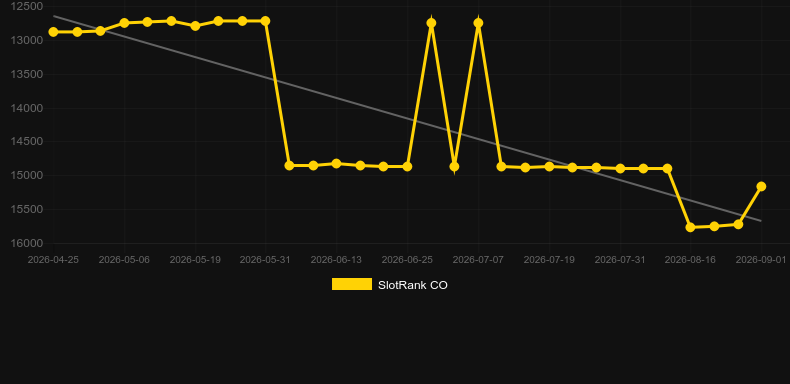Screen dimensions: 790x384
Task: Click the 2026-08-16 x-axis label
Action: point(690,260)
